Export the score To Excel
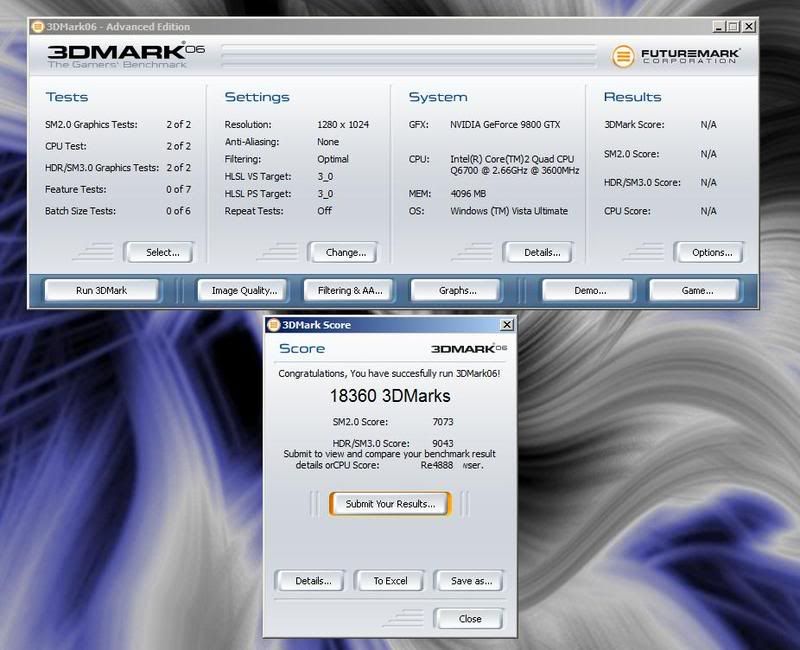The image size is (800, 650). tap(390, 581)
